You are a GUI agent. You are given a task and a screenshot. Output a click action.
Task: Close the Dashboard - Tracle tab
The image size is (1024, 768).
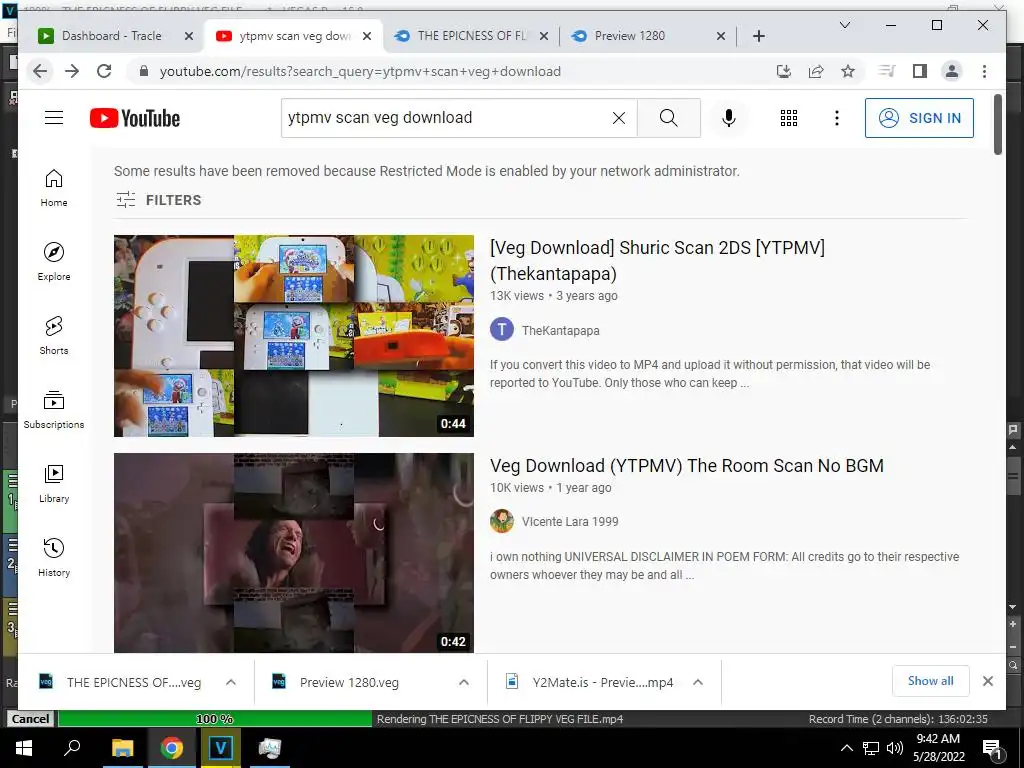tap(189, 36)
